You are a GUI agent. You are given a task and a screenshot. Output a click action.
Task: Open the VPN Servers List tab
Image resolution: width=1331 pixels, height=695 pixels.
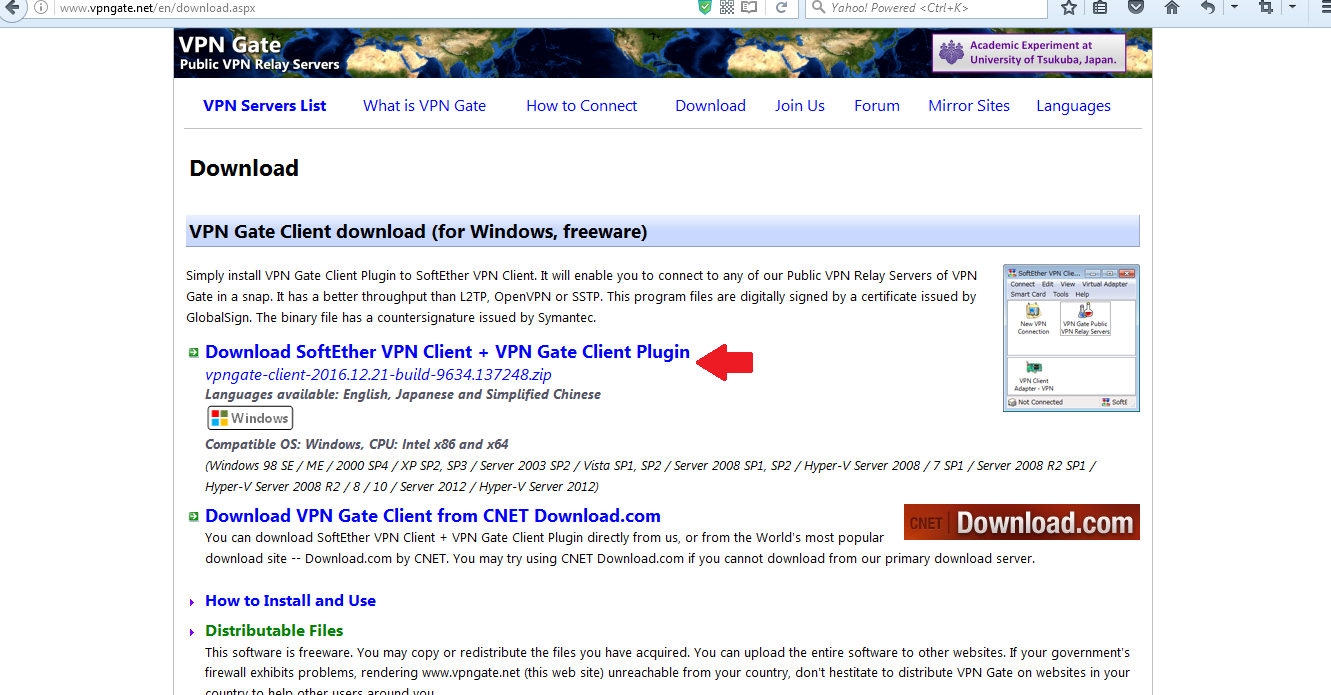pyautogui.click(x=264, y=106)
